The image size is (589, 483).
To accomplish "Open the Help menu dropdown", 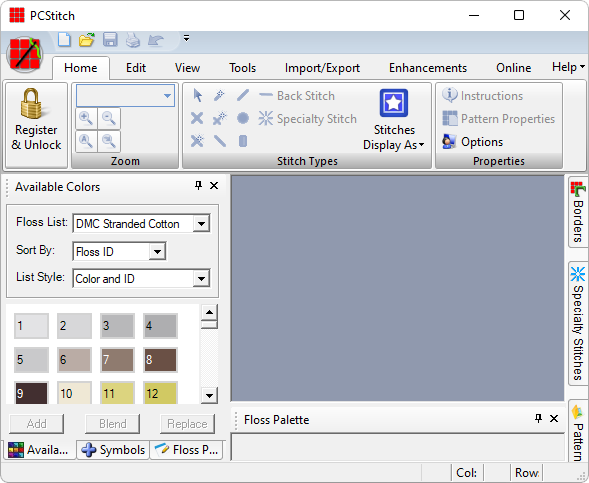I will click(x=568, y=67).
